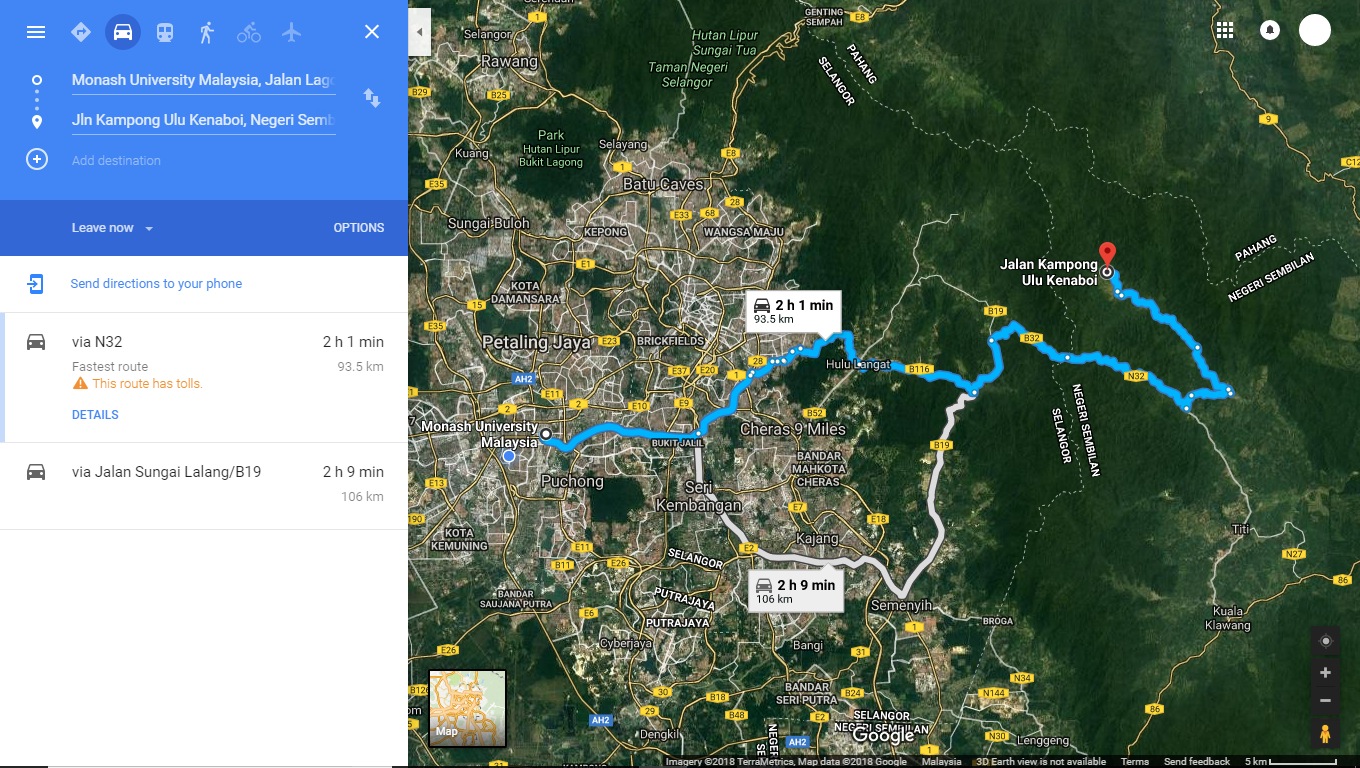Select the best-route recommendation mode

[x=80, y=31]
